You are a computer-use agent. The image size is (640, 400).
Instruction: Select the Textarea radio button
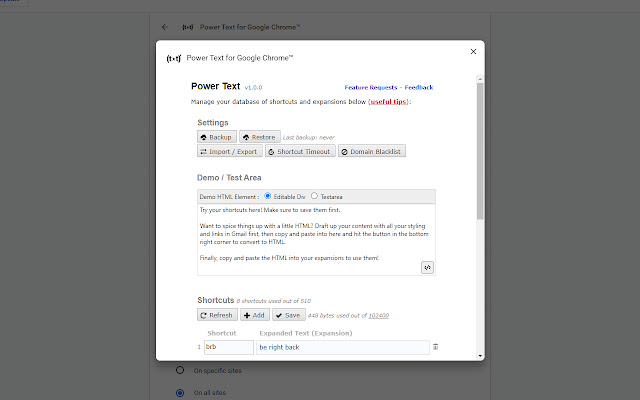pyautogui.click(x=314, y=196)
